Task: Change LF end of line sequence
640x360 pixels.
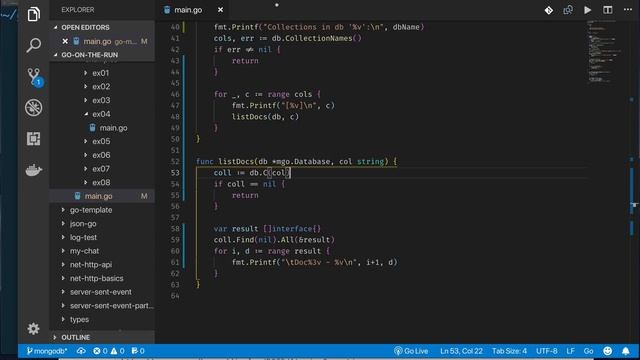Action: point(570,351)
